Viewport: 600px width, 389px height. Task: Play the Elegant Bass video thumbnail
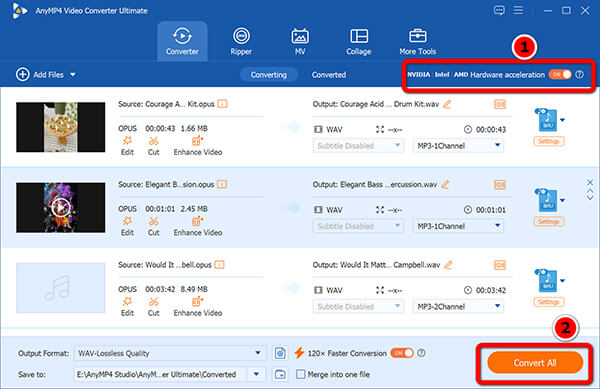point(60,207)
